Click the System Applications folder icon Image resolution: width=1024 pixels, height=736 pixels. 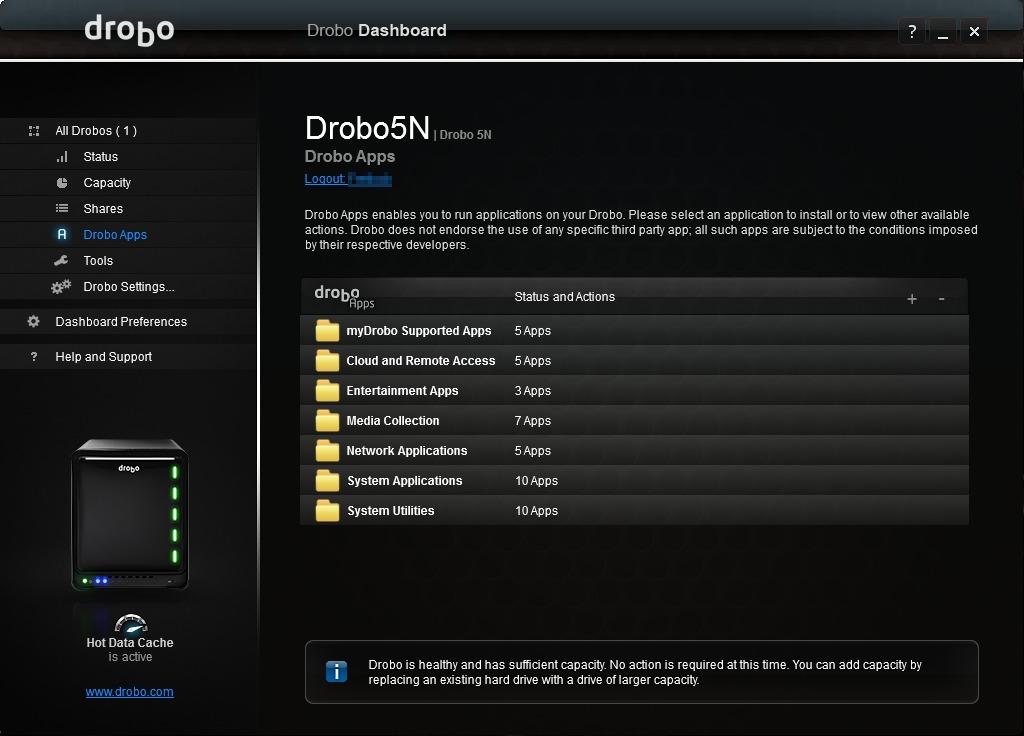327,481
